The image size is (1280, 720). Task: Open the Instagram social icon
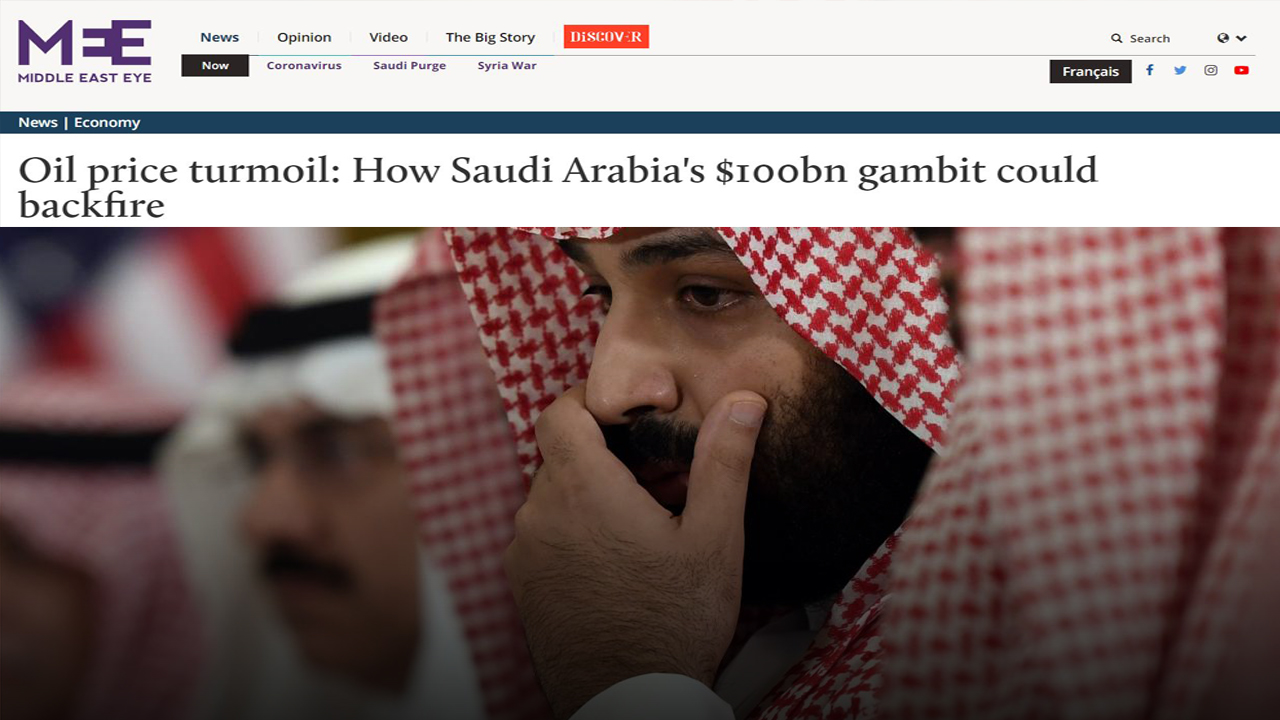[x=1211, y=70]
